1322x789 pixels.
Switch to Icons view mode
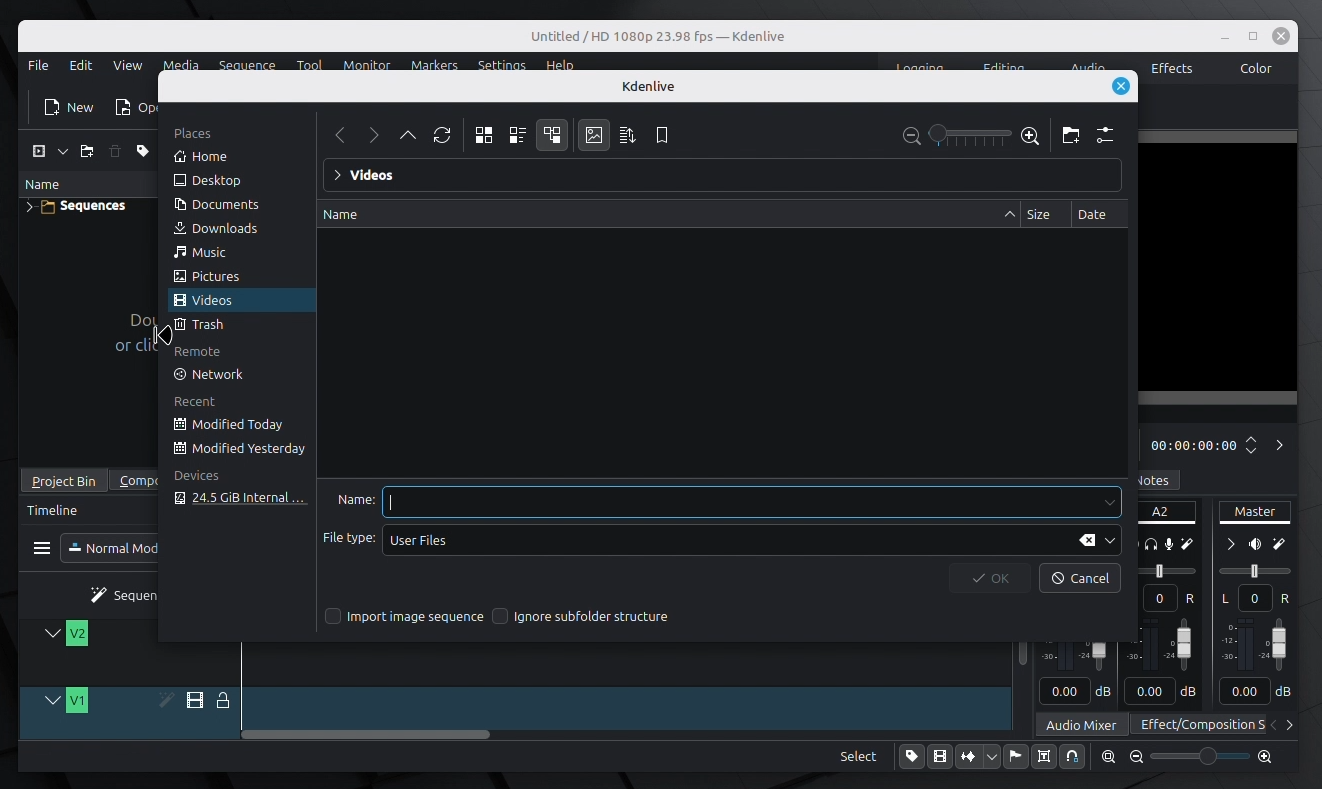coord(484,135)
